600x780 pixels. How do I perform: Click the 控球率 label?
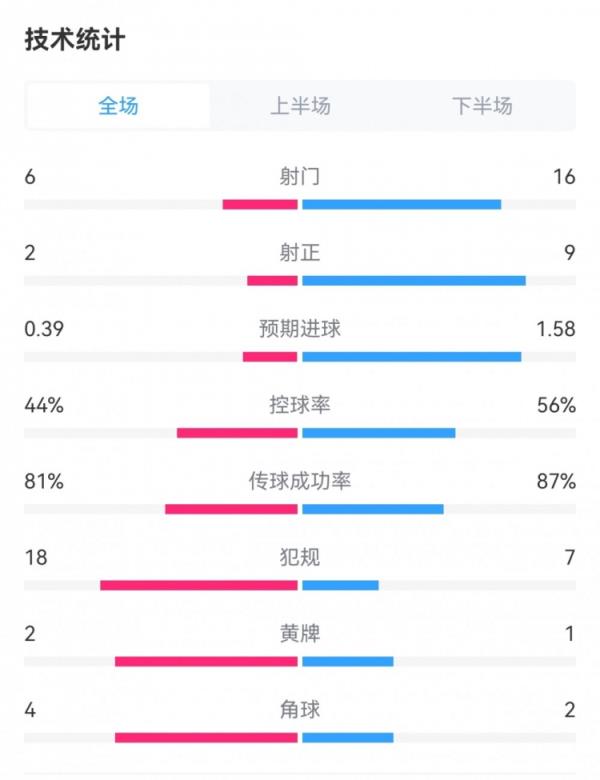[300, 405]
